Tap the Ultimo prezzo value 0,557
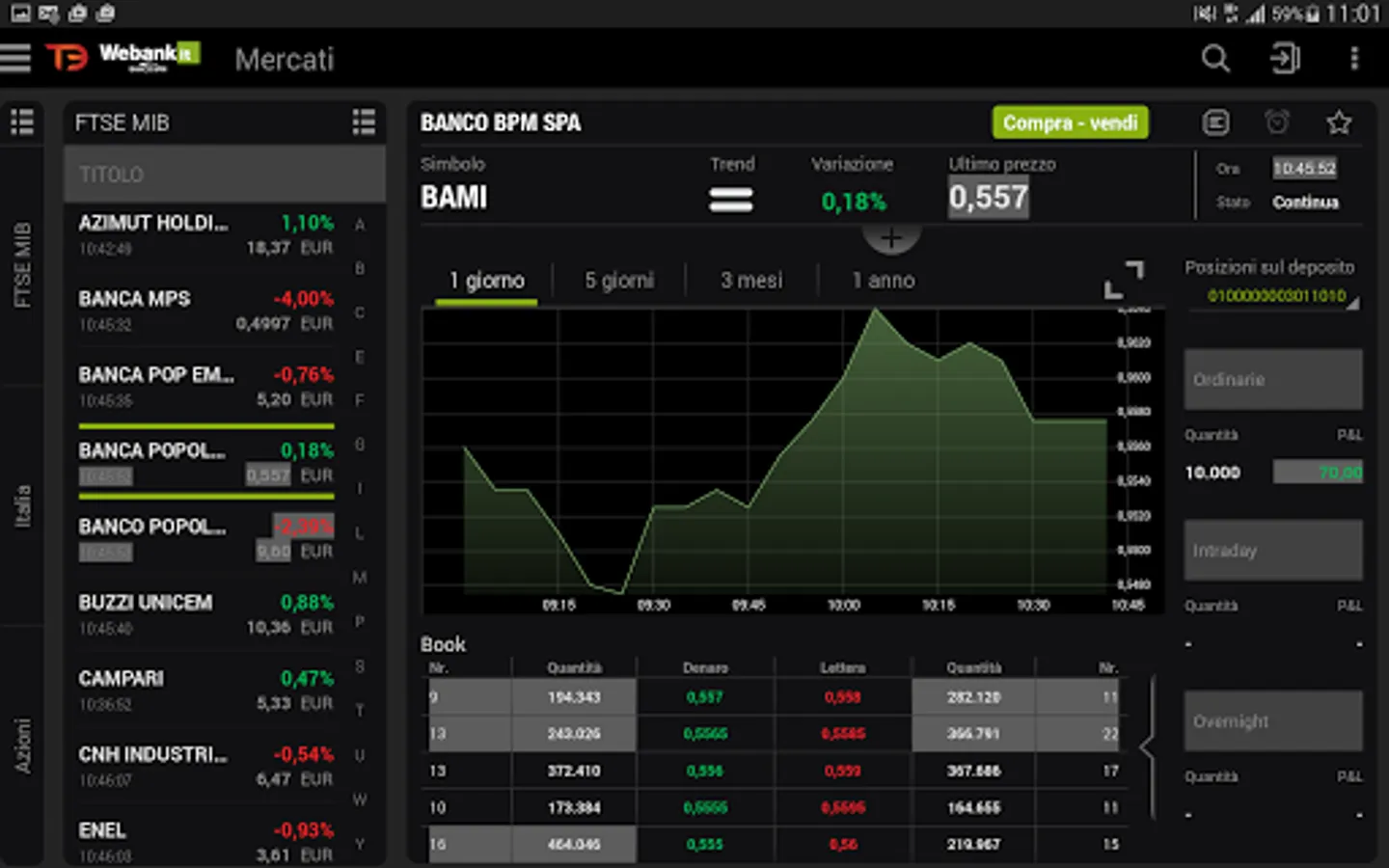This screenshot has width=1389, height=868. pyautogui.click(x=988, y=198)
